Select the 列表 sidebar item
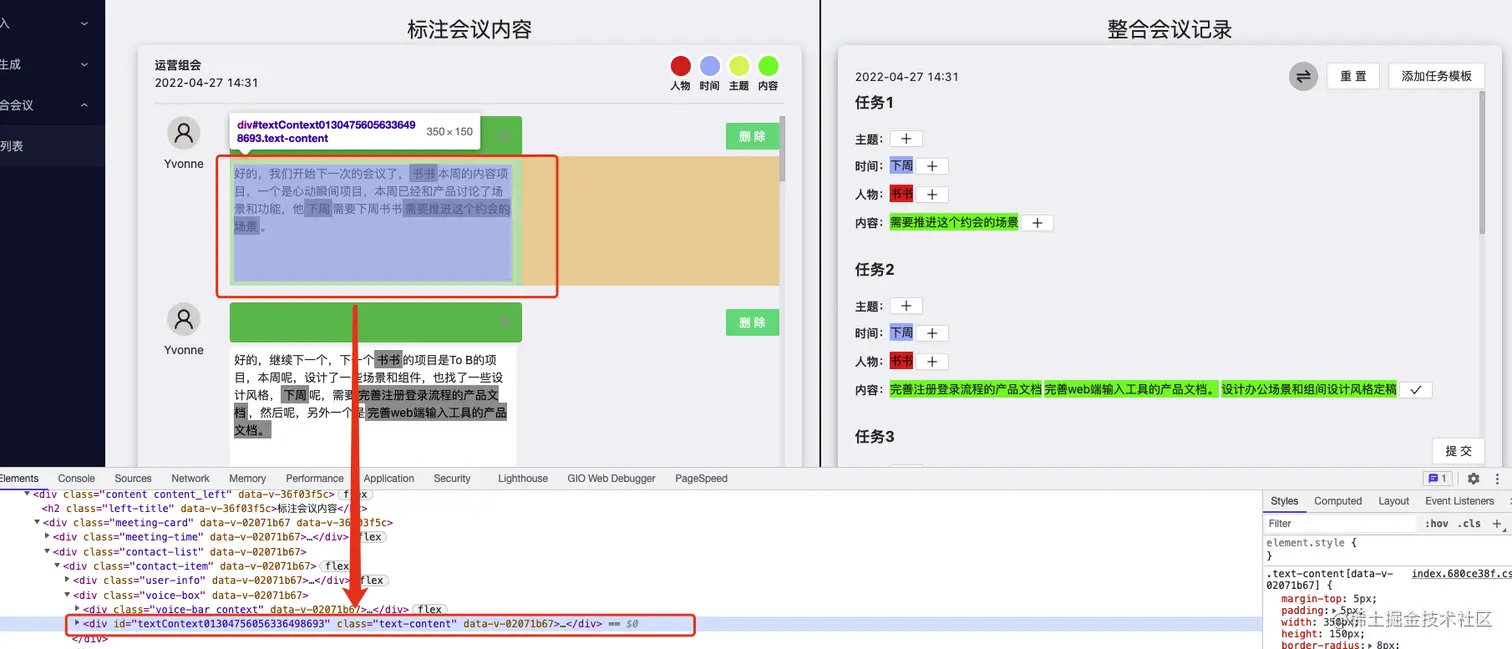This screenshot has height=649, width=1512. click(x=52, y=146)
